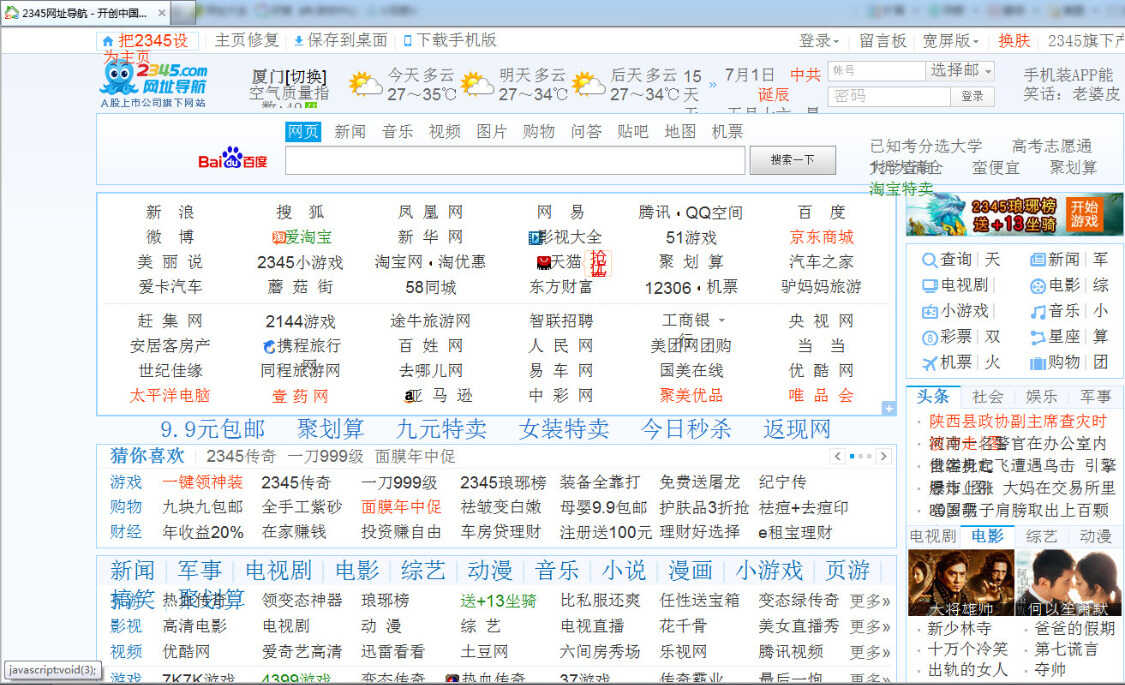
Task: Click tomorrow's weather icon beside 明天多云
Action: 476,85
